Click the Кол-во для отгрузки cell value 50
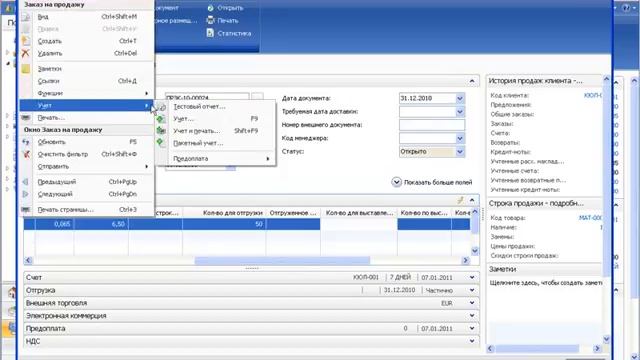 coord(224,224)
